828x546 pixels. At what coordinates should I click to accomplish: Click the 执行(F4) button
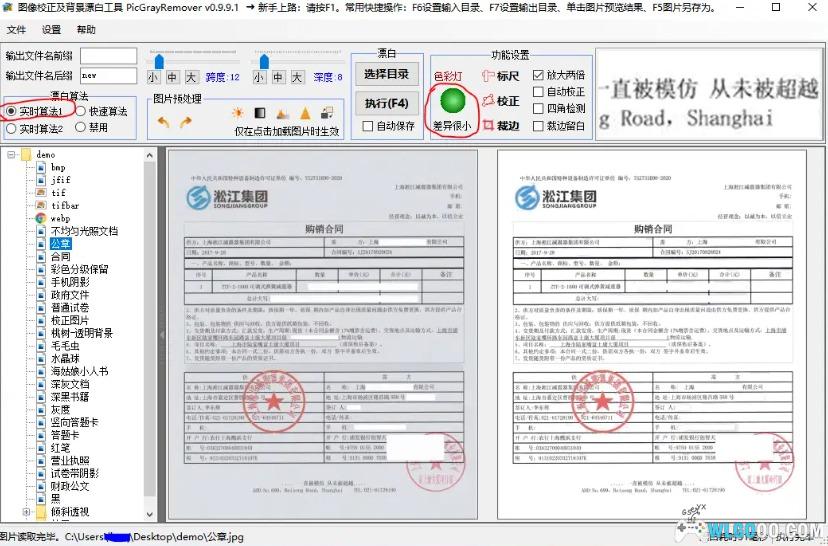click(x=387, y=103)
